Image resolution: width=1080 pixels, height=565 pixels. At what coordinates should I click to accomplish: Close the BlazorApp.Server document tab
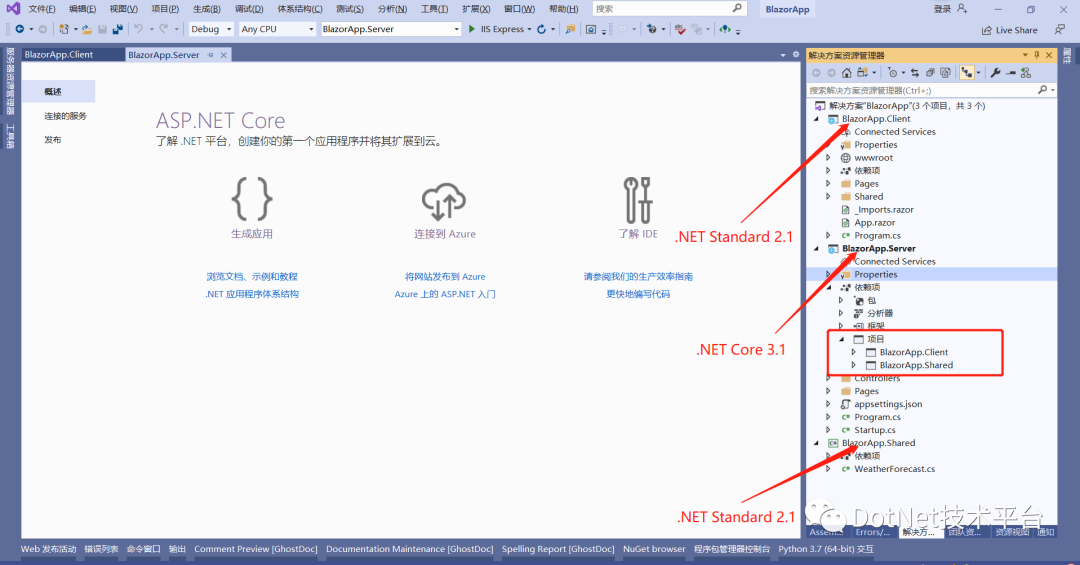[x=223, y=55]
